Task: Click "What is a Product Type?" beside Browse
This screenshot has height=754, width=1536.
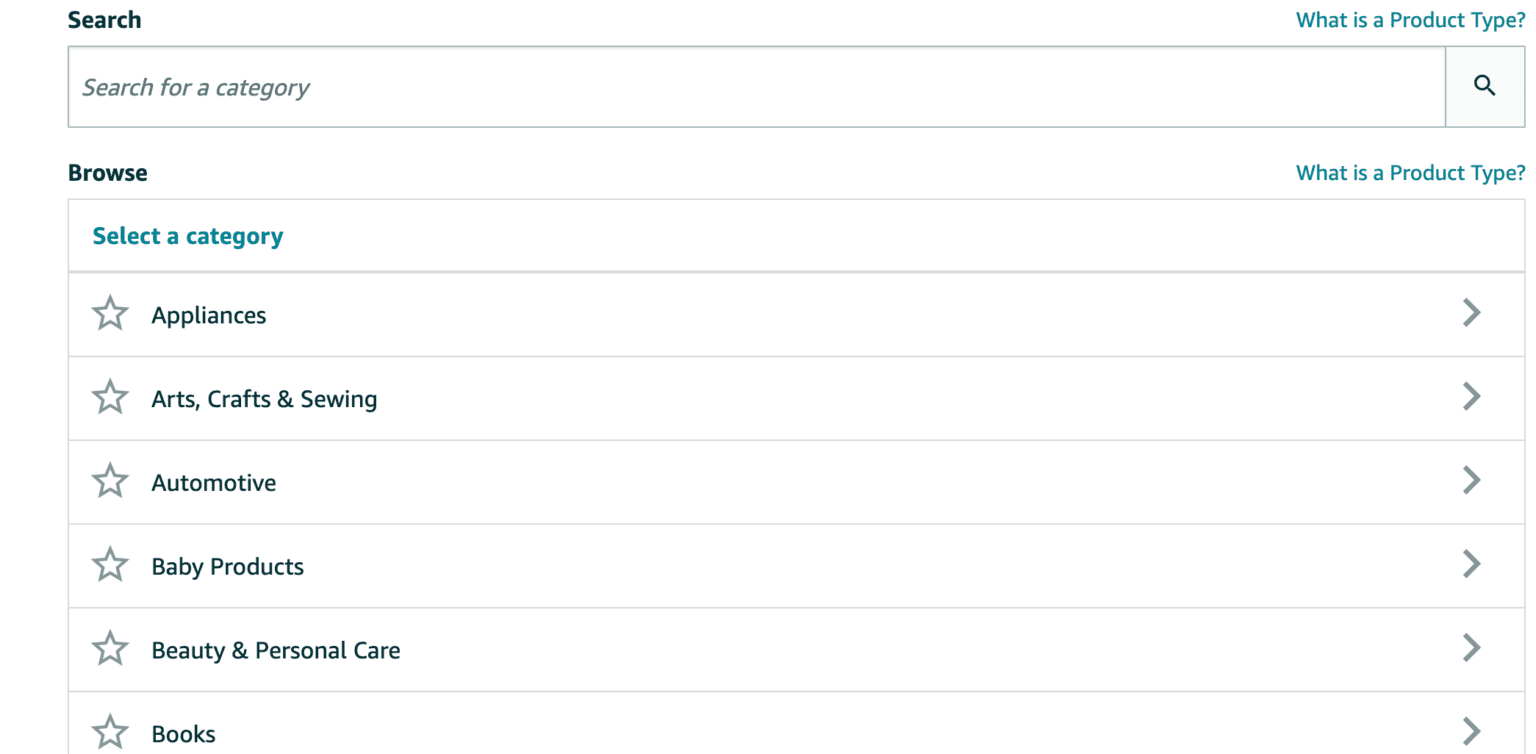Action: click(x=1410, y=173)
